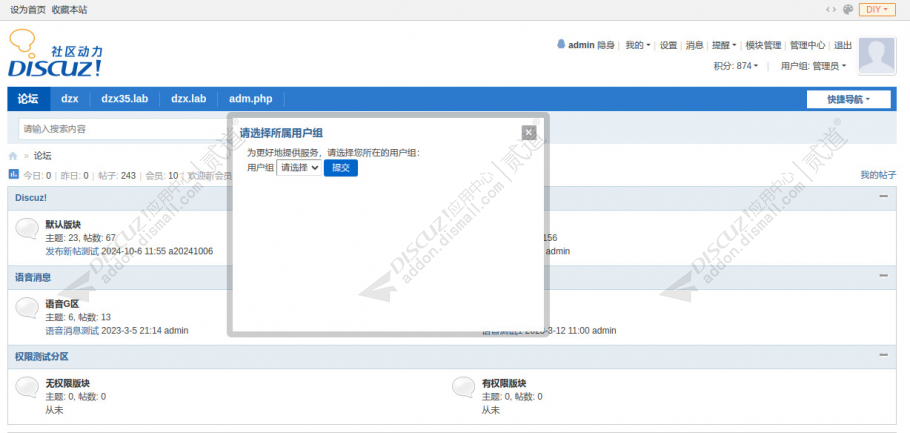Select the adm.php navigation tab
Viewport: 910px width, 433px height.
tap(251, 99)
